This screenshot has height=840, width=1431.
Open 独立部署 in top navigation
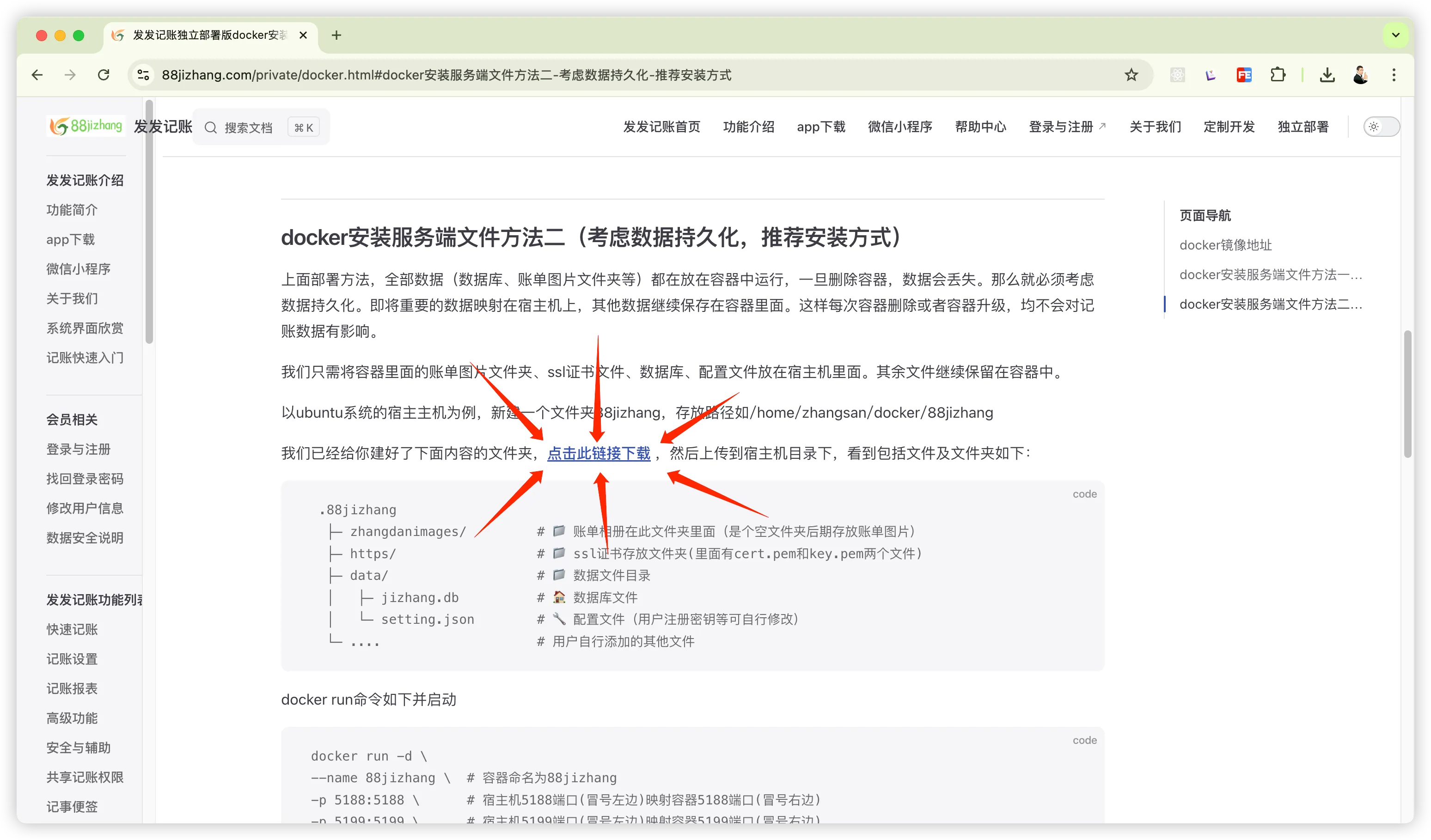coord(1303,127)
